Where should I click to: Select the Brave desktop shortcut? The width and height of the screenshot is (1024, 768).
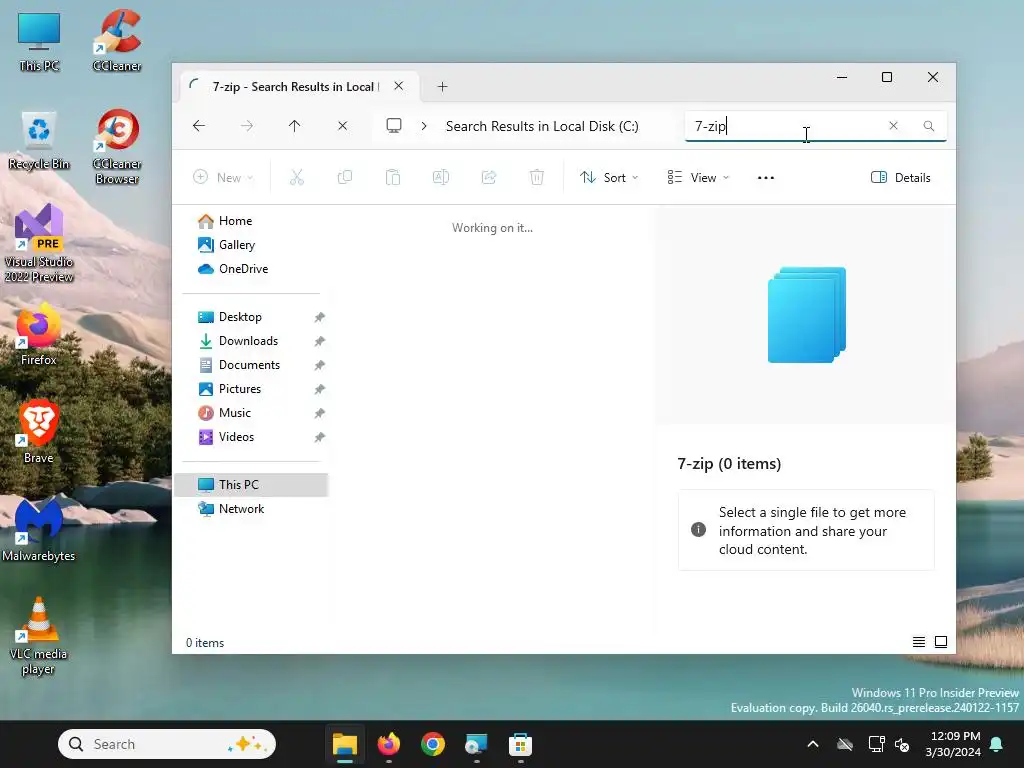tap(39, 431)
